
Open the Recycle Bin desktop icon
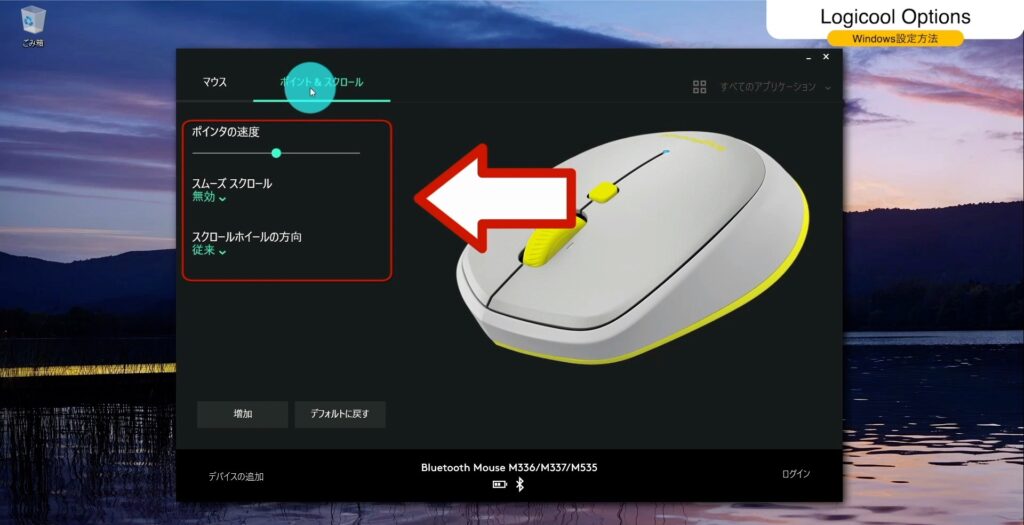33,26
